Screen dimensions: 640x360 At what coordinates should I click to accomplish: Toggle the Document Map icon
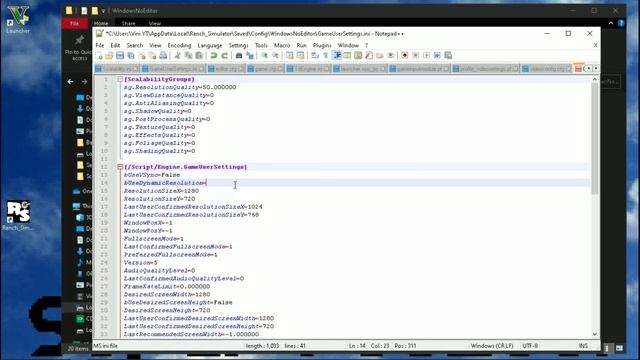click(358, 56)
